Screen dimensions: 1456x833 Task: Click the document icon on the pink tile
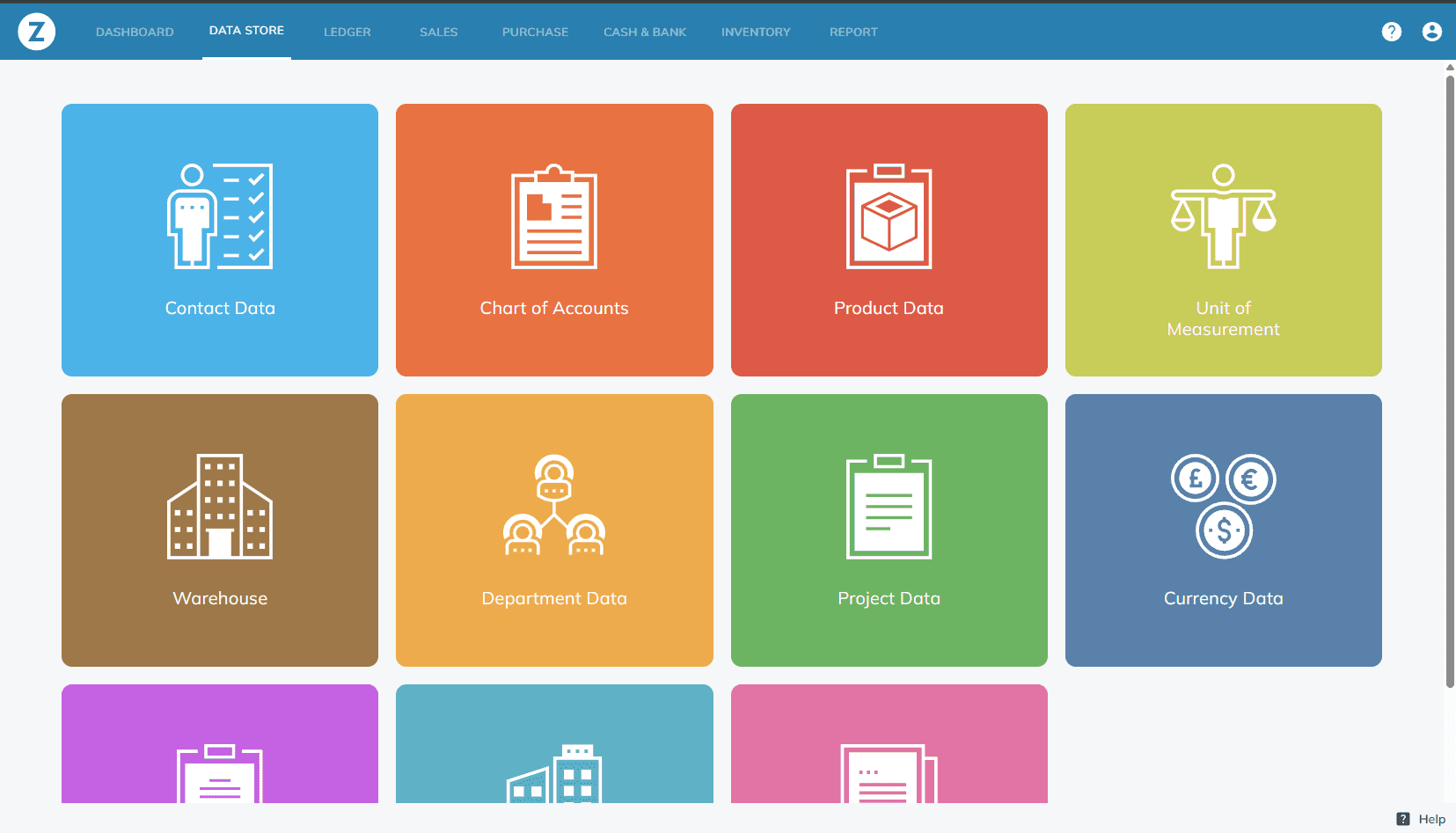[889, 773]
